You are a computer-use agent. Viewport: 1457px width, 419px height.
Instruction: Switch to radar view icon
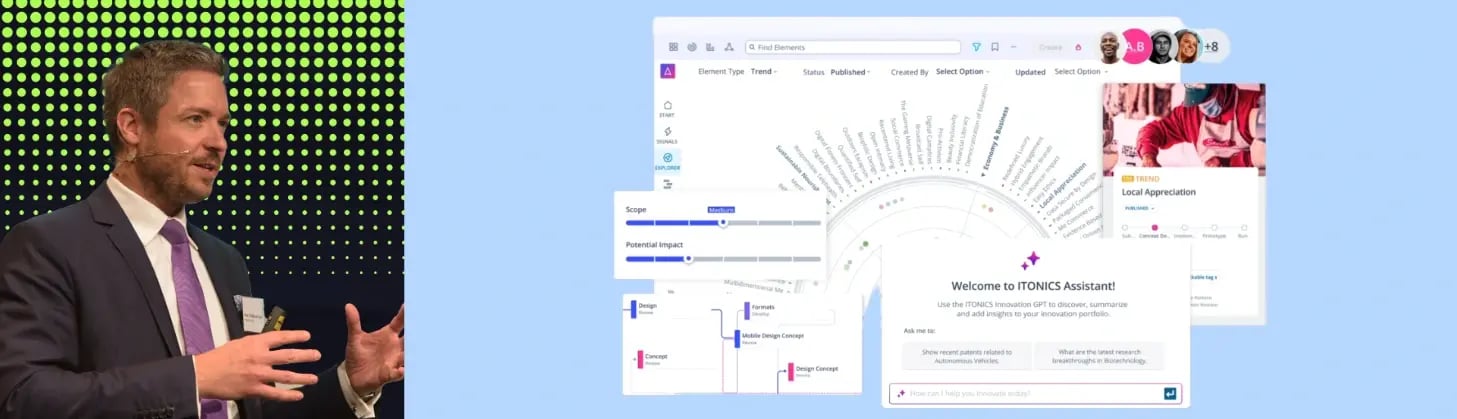coord(692,47)
